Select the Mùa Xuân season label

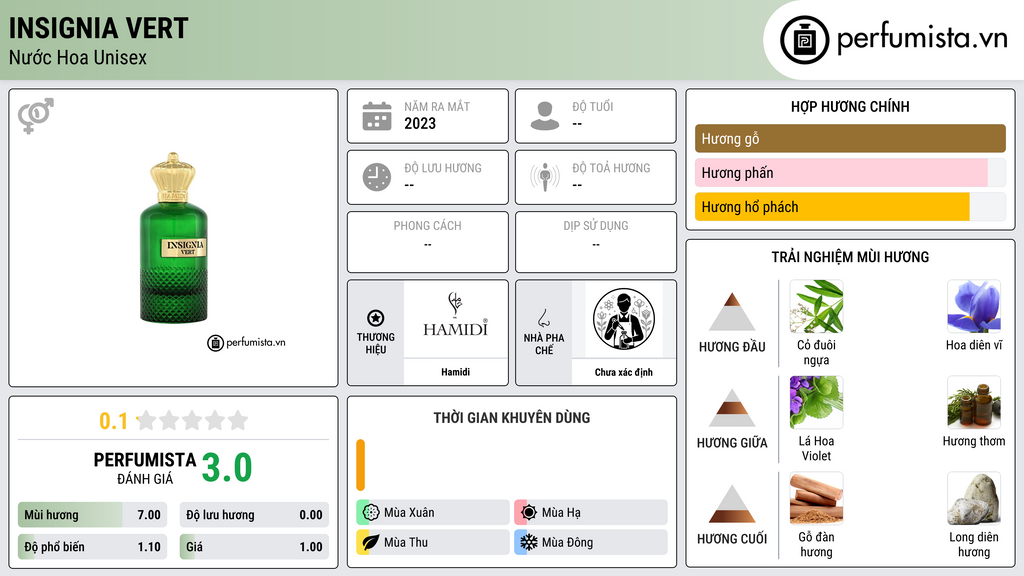[x=409, y=513]
